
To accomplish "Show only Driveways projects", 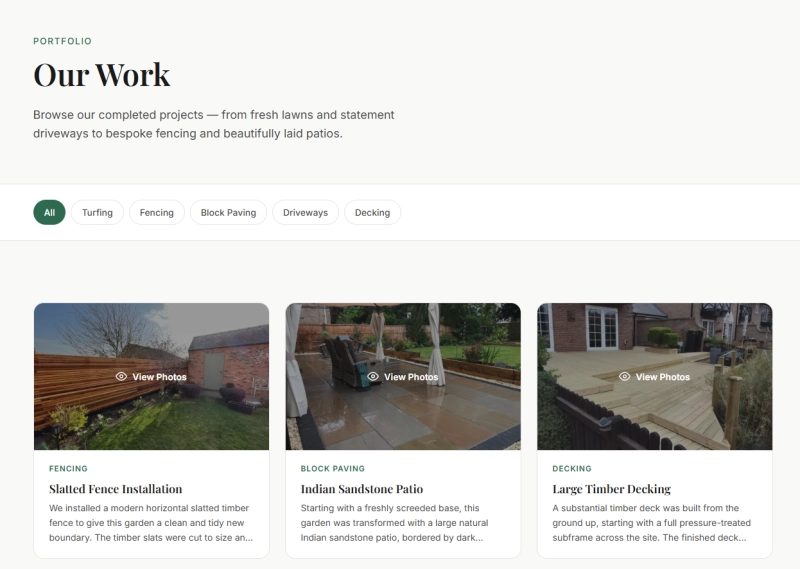I will (306, 212).
